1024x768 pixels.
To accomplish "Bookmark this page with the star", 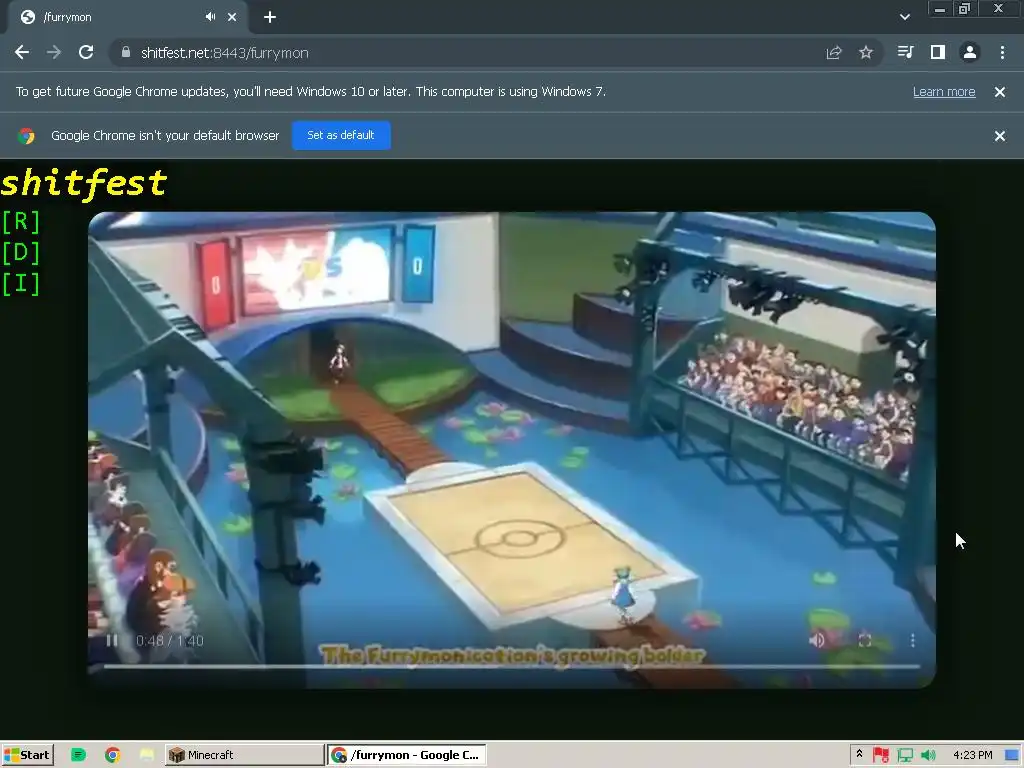I will tap(866, 53).
